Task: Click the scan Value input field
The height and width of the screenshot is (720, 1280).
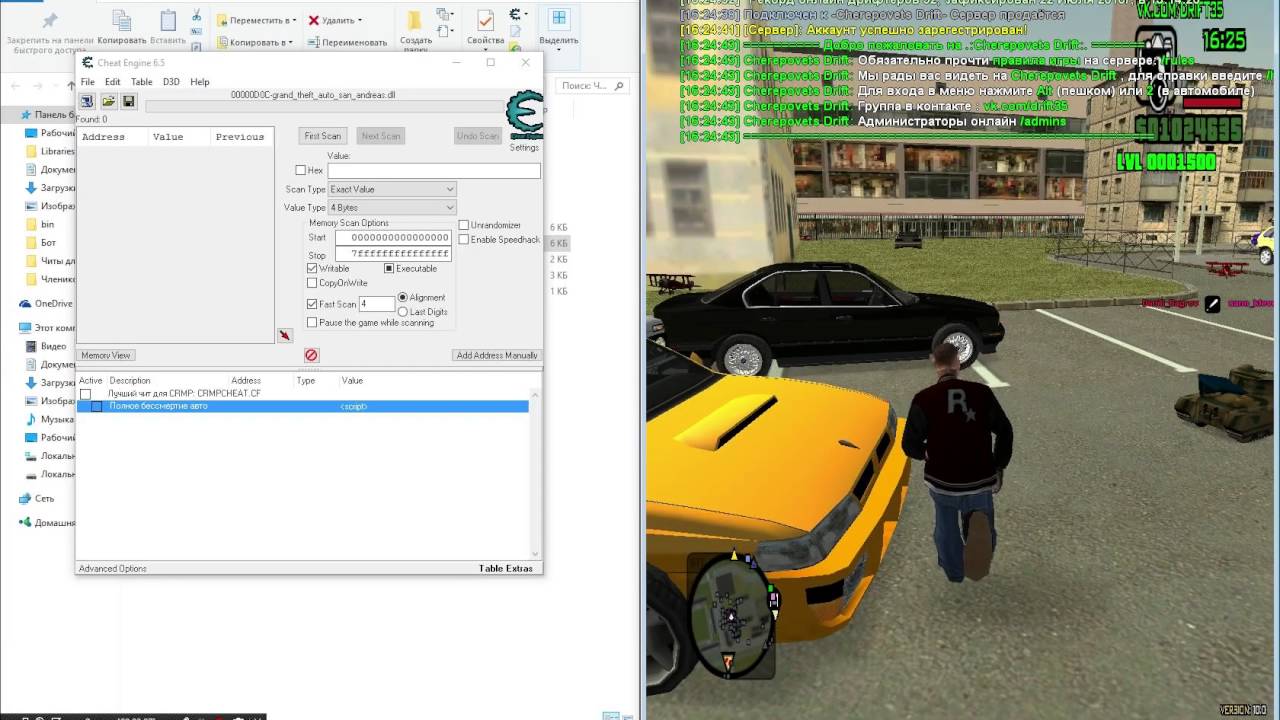Action: click(434, 171)
